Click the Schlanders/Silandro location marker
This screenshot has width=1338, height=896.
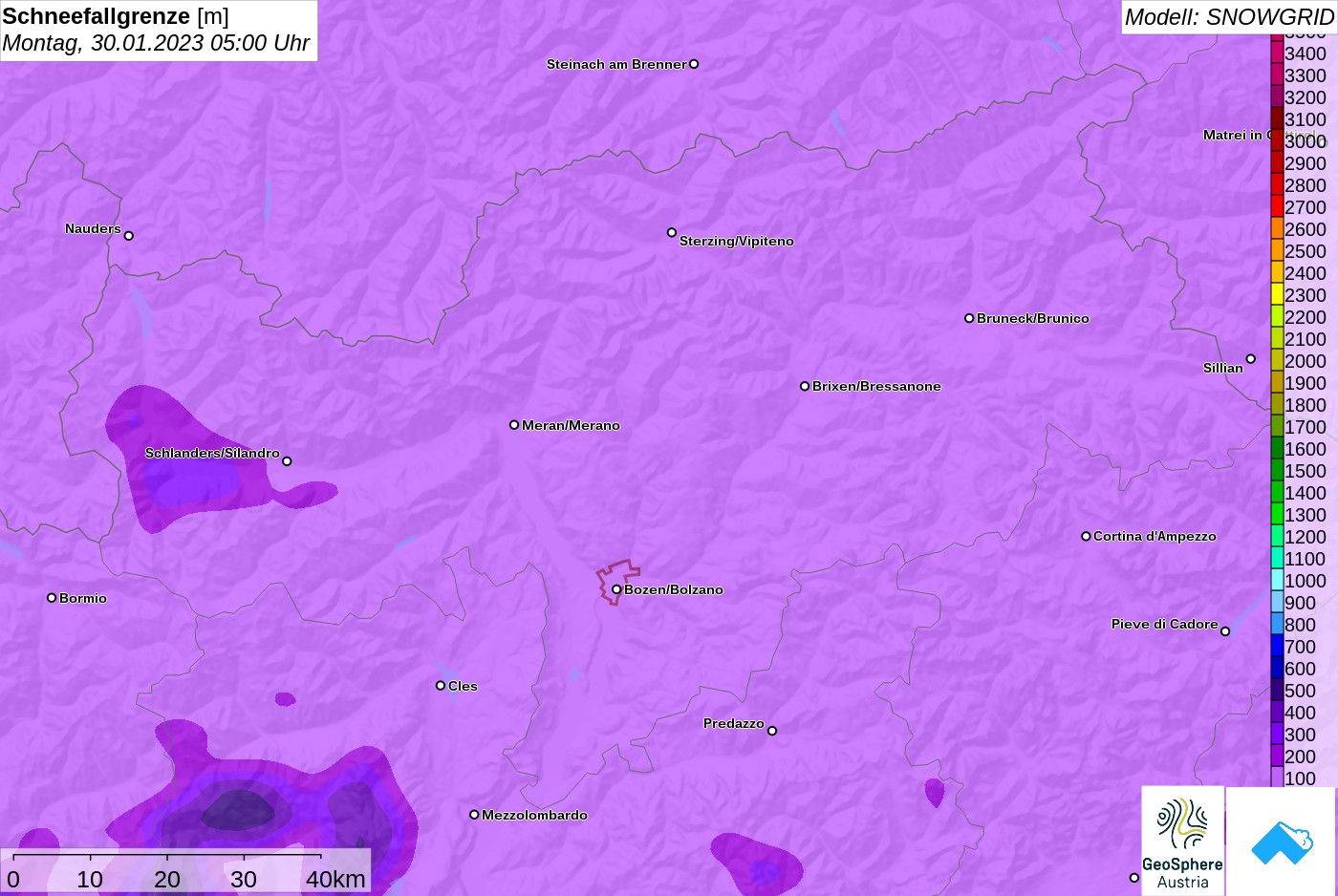click(287, 461)
